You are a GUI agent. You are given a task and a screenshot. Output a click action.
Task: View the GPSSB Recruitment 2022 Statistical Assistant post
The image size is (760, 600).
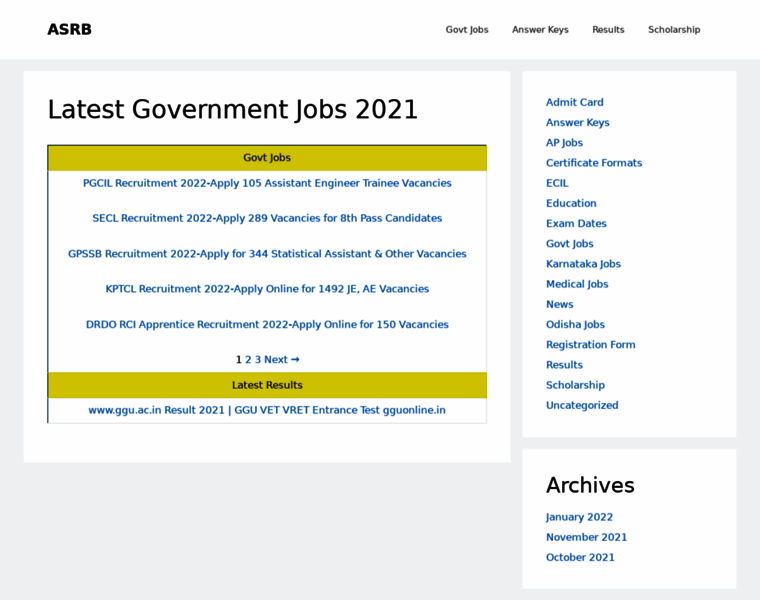point(267,254)
